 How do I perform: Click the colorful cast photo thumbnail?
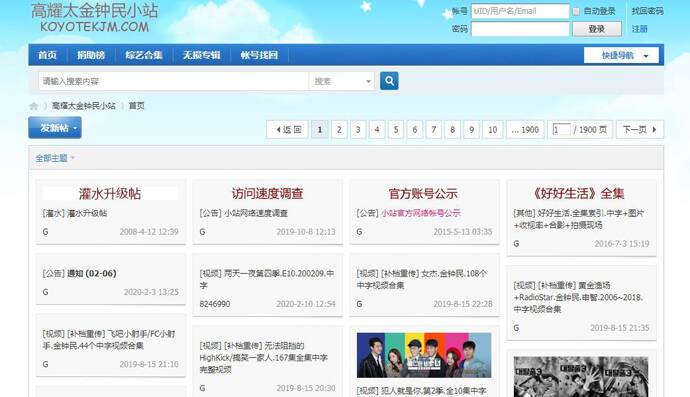(424, 355)
